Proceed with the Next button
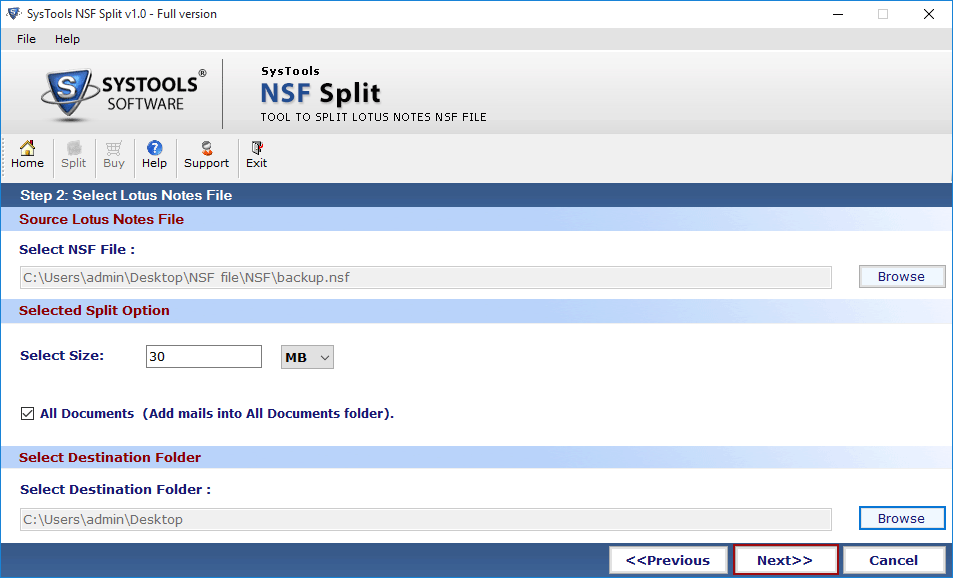Image resolution: width=953 pixels, height=578 pixels. coord(785,560)
